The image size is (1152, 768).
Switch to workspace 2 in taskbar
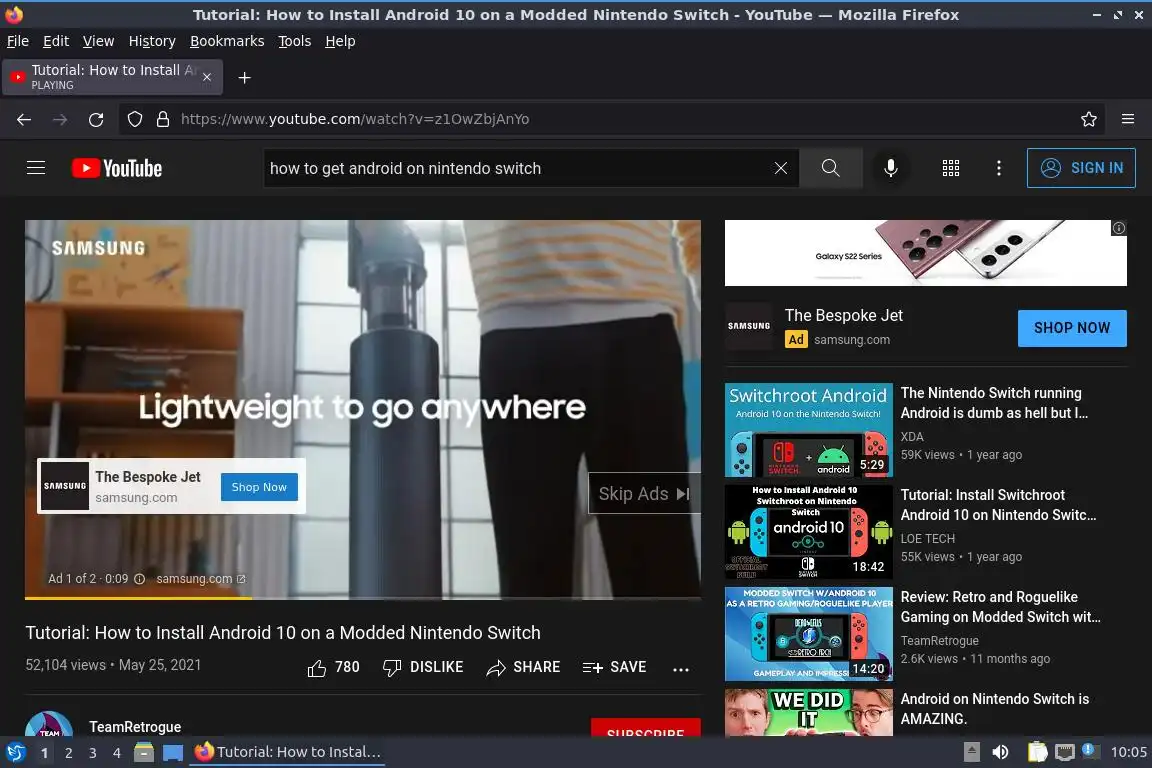68,753
